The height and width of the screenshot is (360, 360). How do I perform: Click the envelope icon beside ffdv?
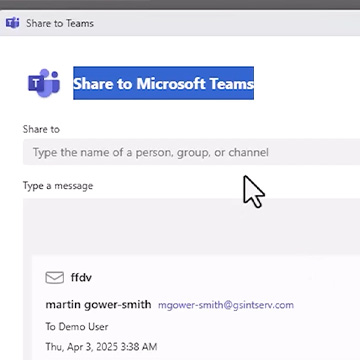(x=54, y=278)
